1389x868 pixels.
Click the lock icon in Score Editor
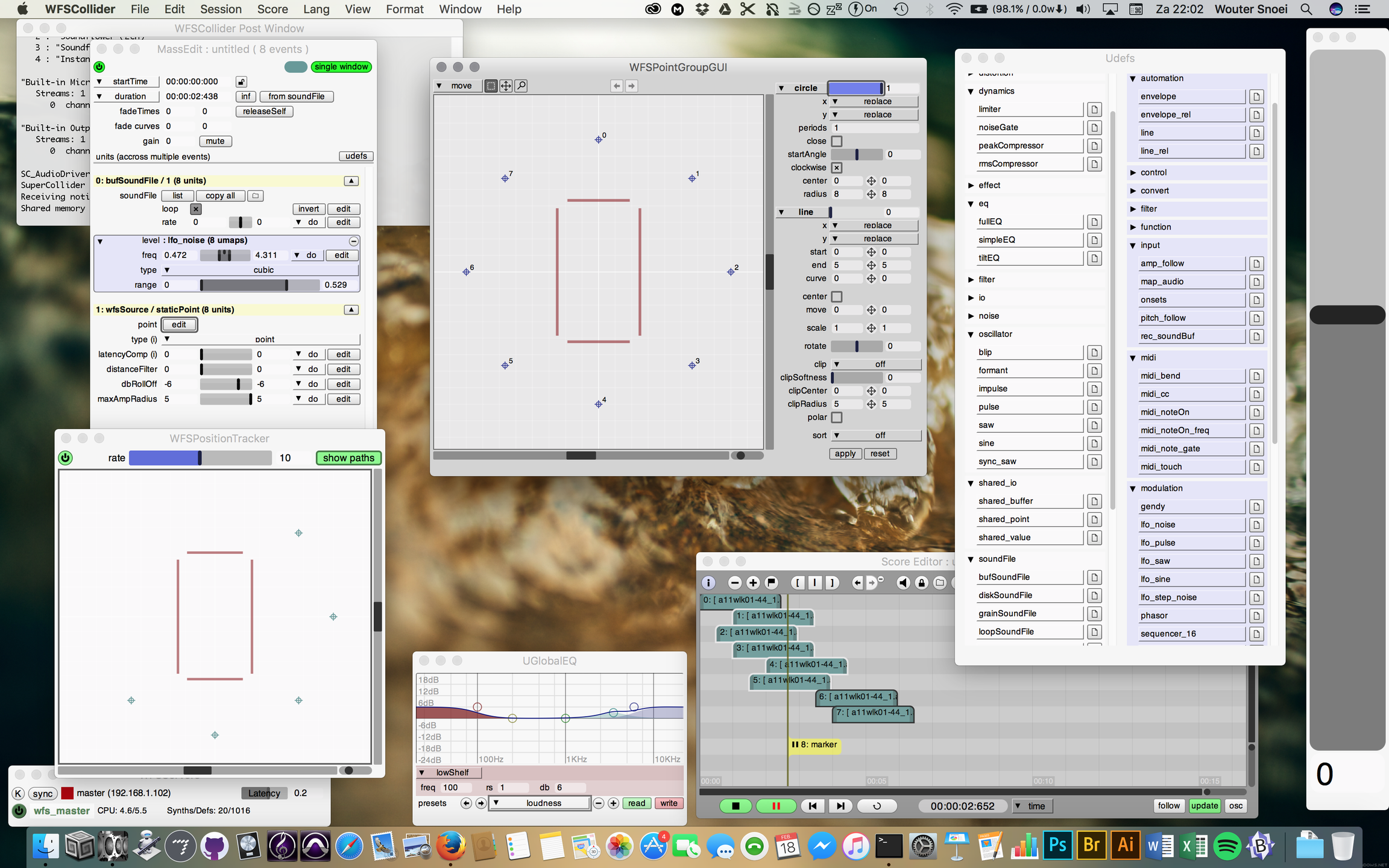(x=921, y=582)
